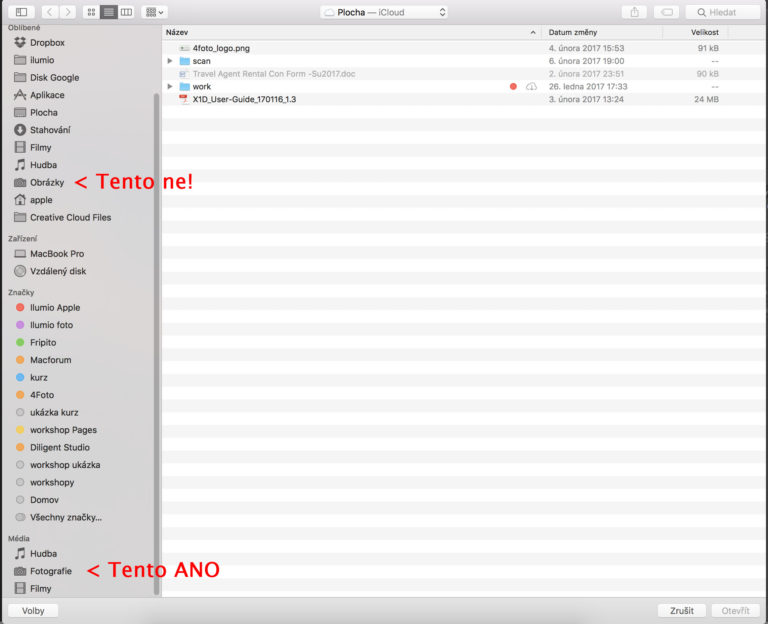Screen dimensions: 768x624
Task: Select the red Ilumio Apple tag
Action: point(55,308)
